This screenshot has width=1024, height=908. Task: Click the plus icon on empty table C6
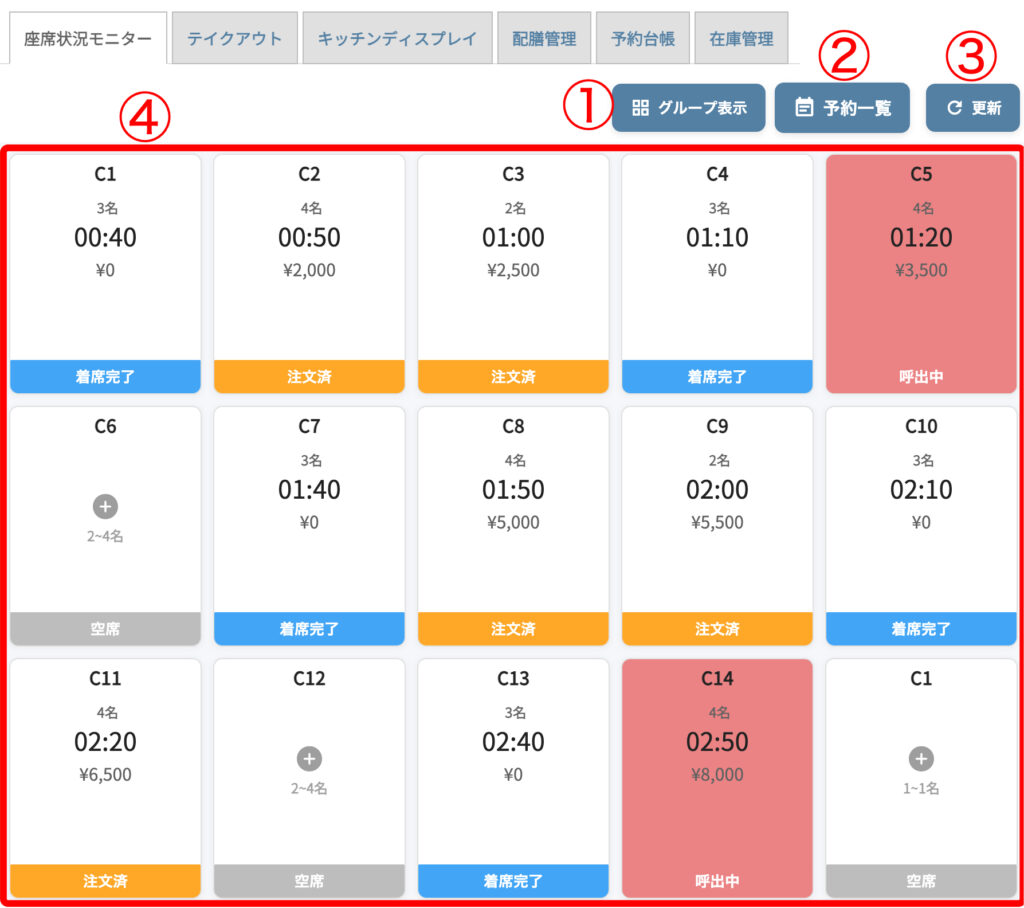(x=105, y=506)
